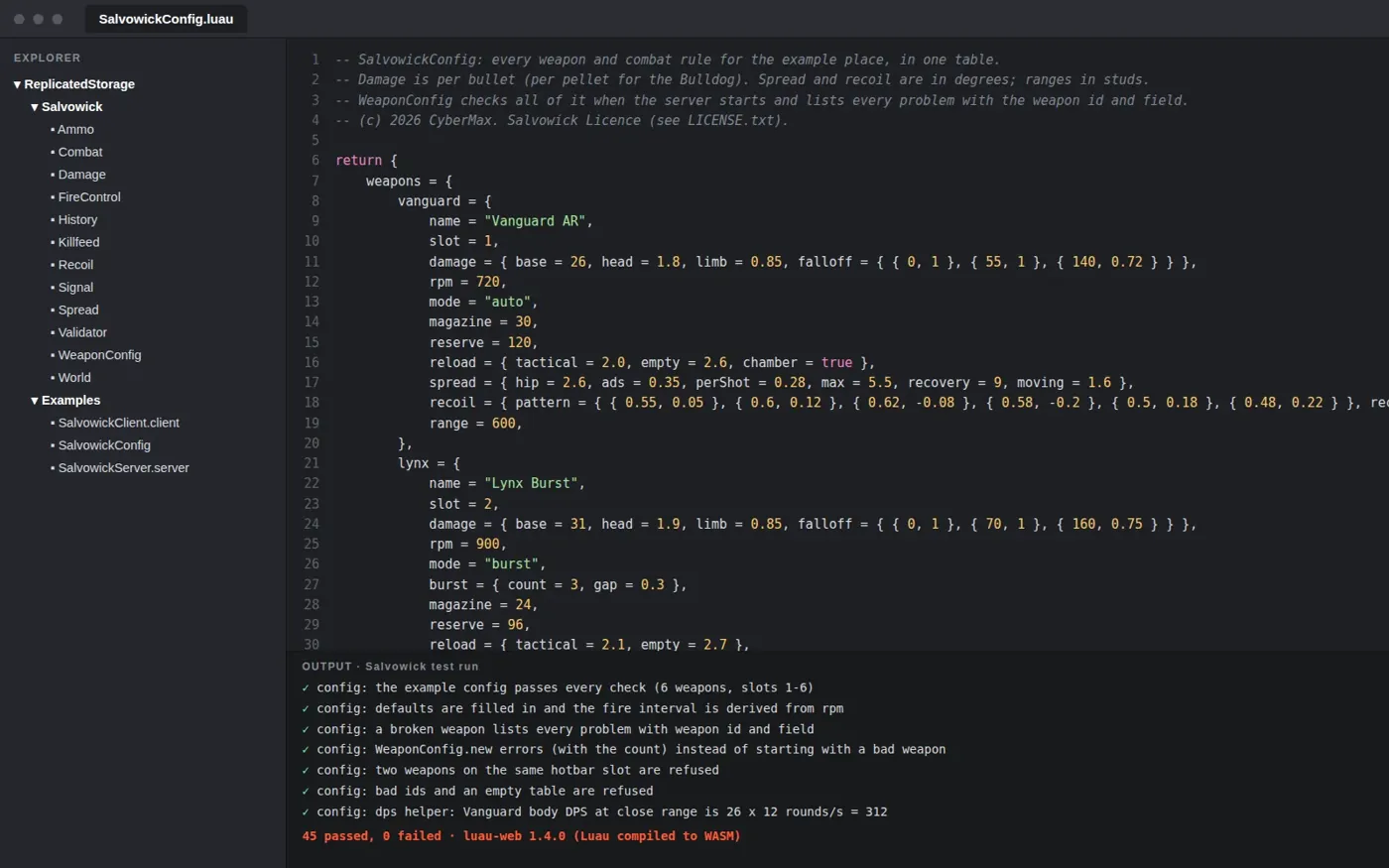Click the 'dps helper: Vanguard body DPS' result
Image resolution: width=1389 pixels, height=868 pixels.
click(594, 811)
